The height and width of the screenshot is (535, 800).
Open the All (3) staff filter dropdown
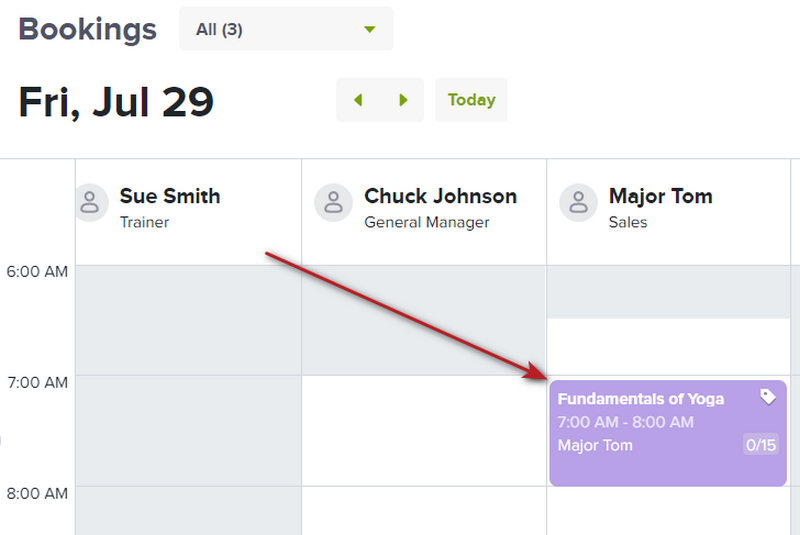[286, 29]
